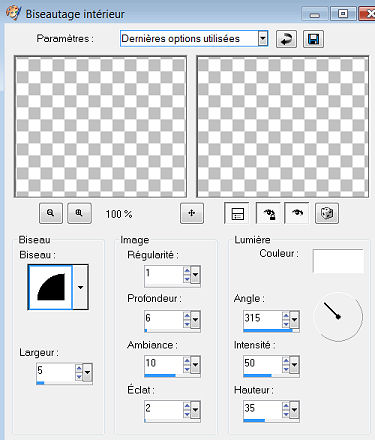The image size is (375, 440).
Task: Click inside the Largeur value field
Action: pyautogui.click(x=56, y=371)
